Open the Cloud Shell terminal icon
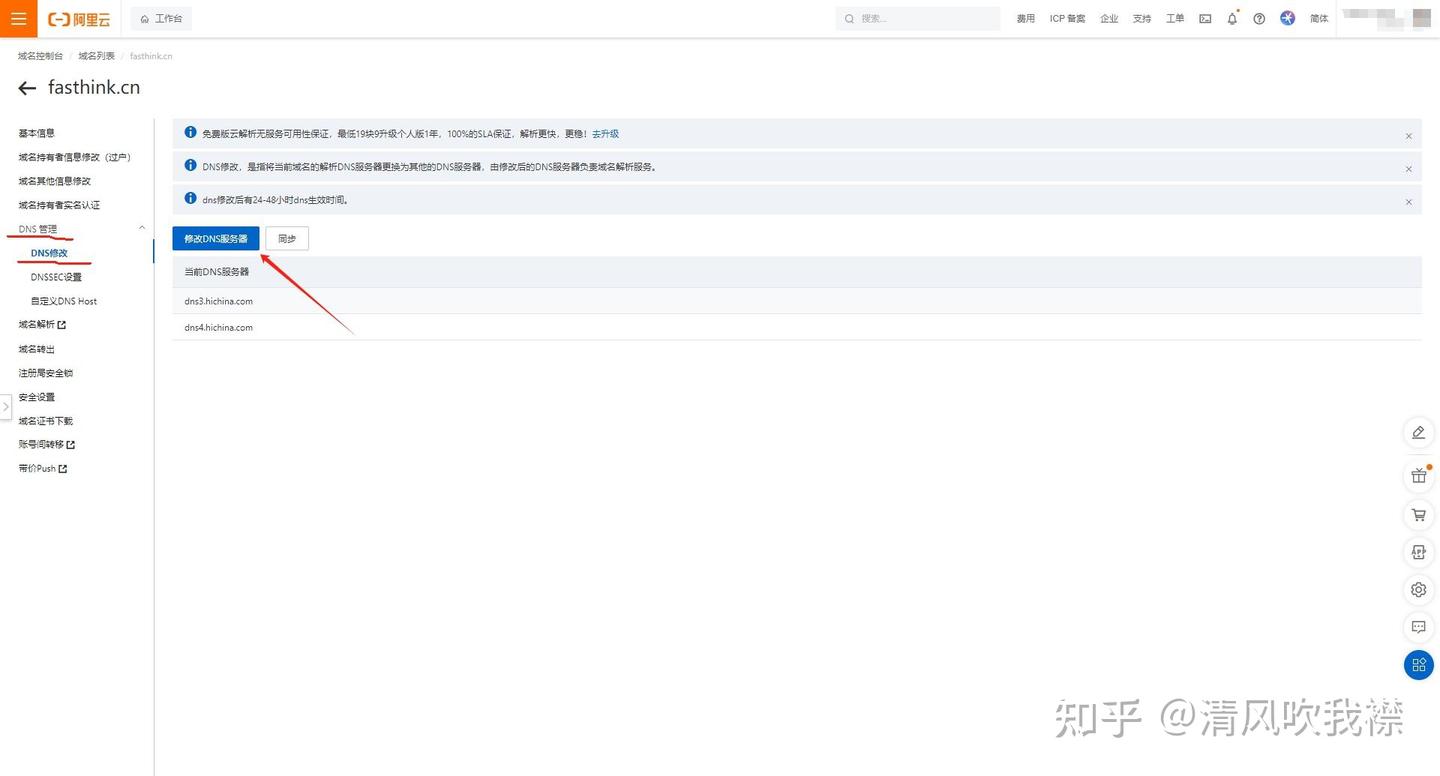This screenshot has width=1440, height=776. pos(1205,19)
